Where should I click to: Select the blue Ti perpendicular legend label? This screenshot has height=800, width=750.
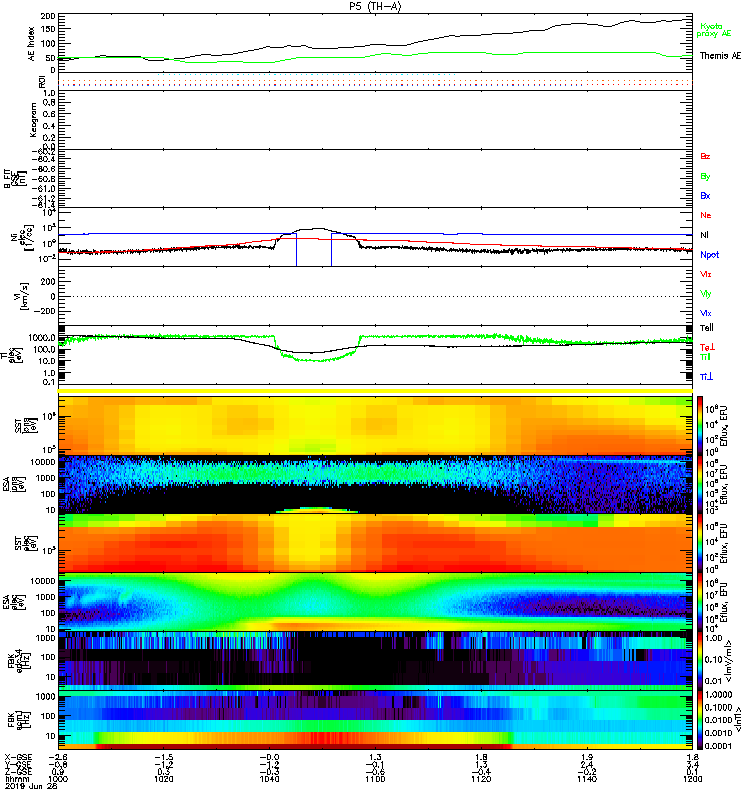pos(706,377)
